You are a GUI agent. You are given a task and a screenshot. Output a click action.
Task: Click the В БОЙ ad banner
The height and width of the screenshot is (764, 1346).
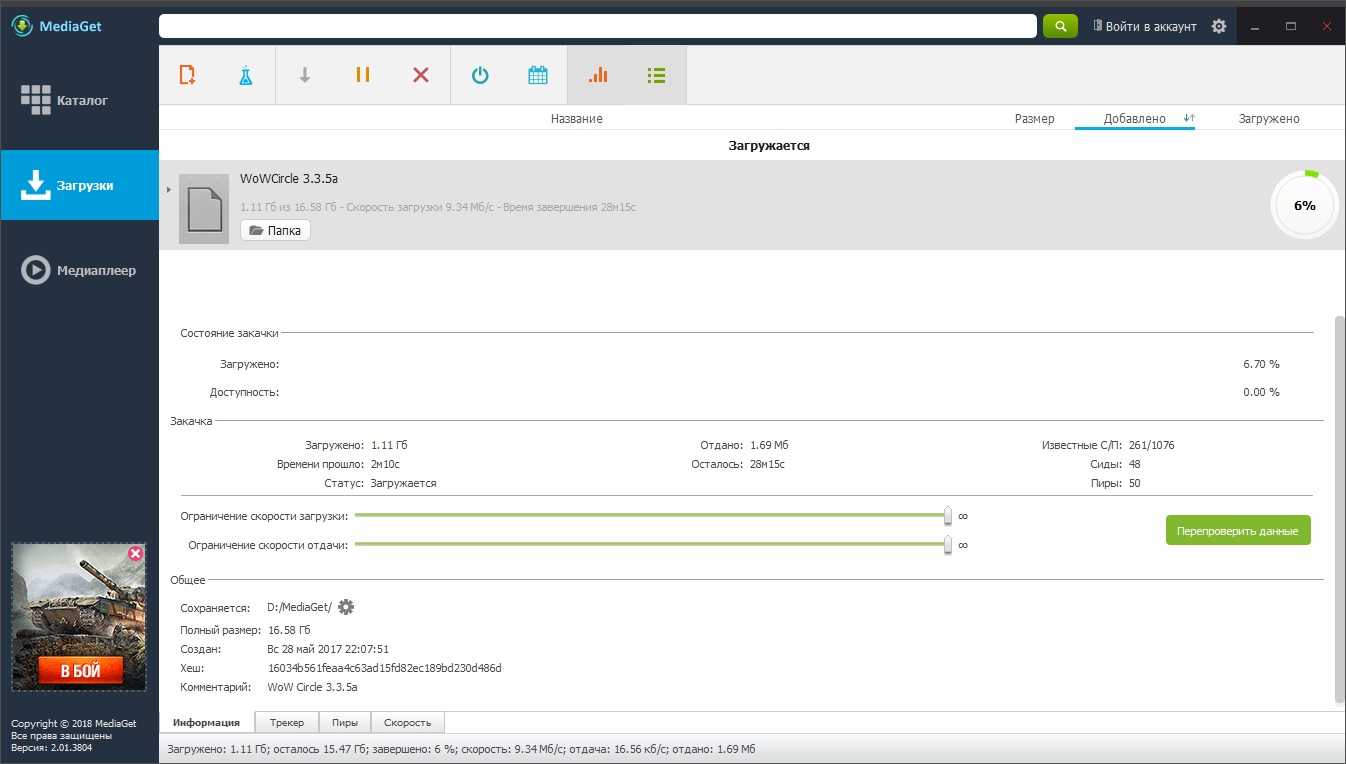pyautogui.click(x=80, y=671)
